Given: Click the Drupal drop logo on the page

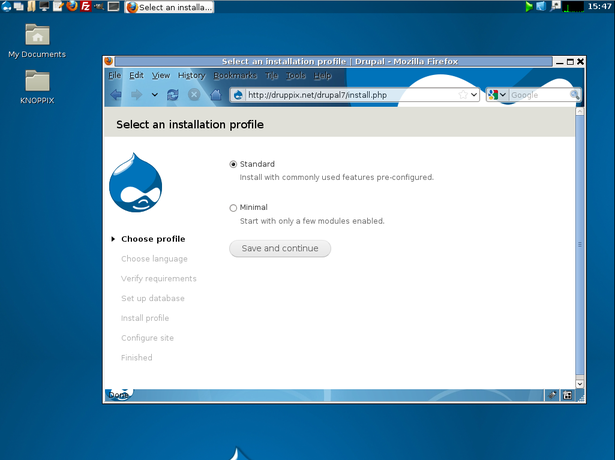Looking at the screenshot, I should coord(136,183).
